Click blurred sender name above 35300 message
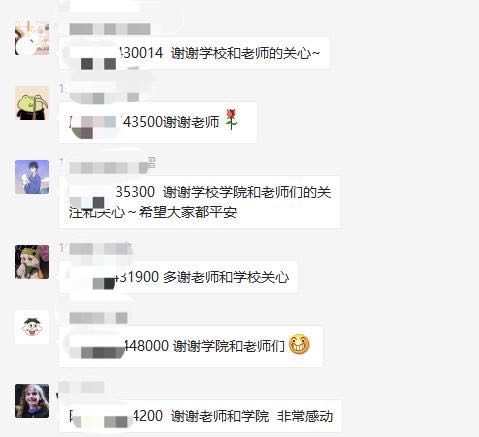 [109, 167]
